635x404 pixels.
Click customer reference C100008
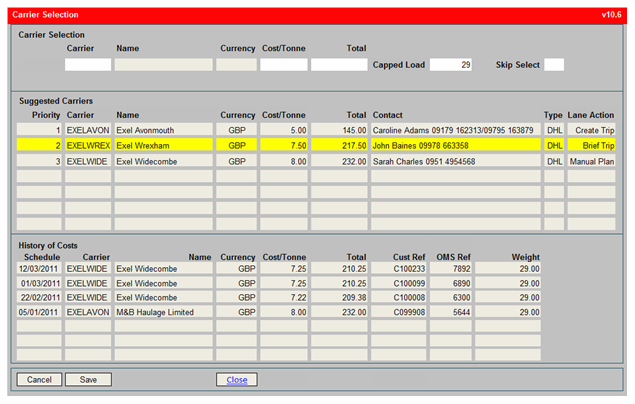pyautogui.click(x=398, y=298)
